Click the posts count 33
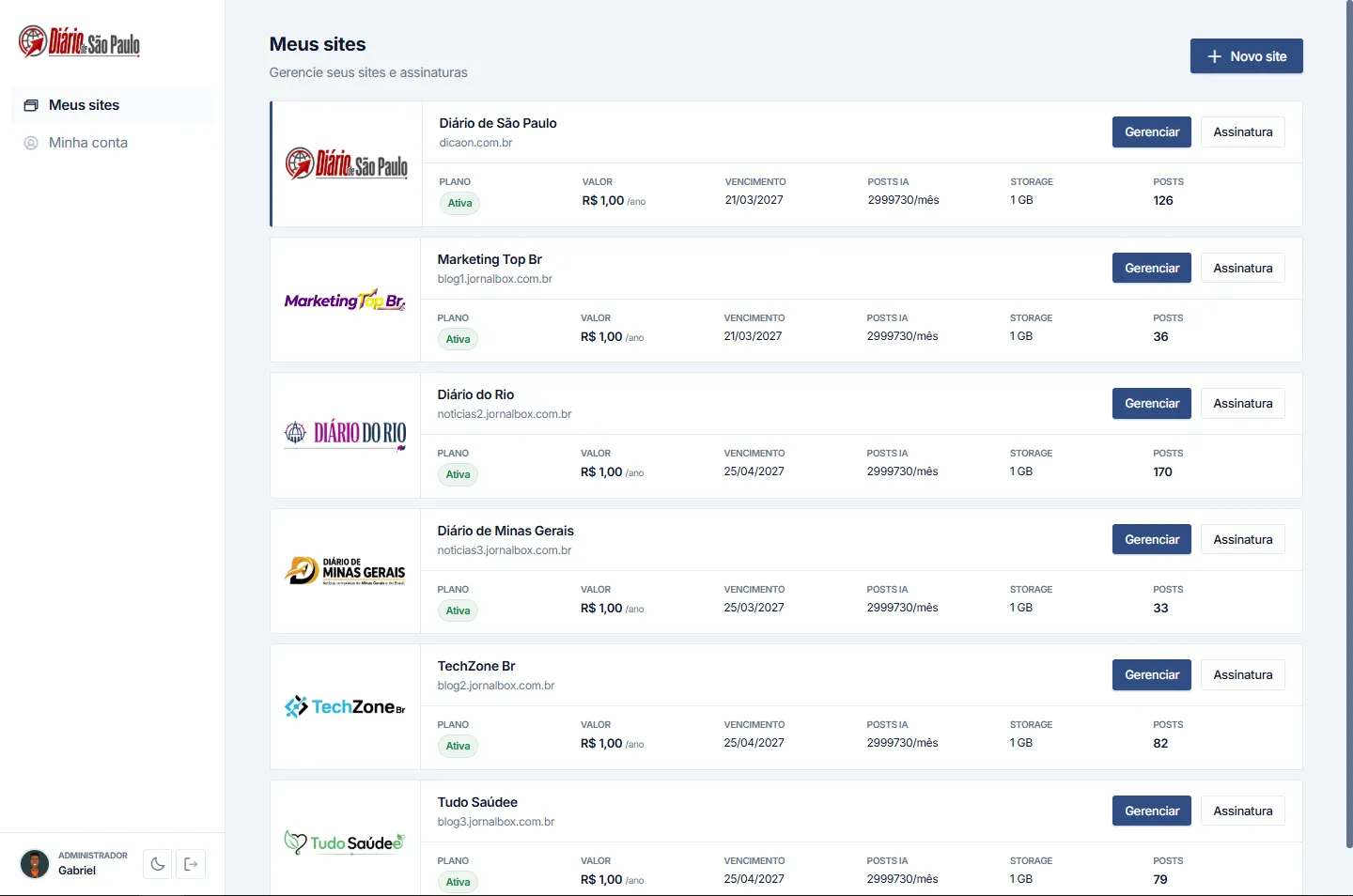Image resolution: width=1353 pixels, height=896 pixels. pos(1161,608)
